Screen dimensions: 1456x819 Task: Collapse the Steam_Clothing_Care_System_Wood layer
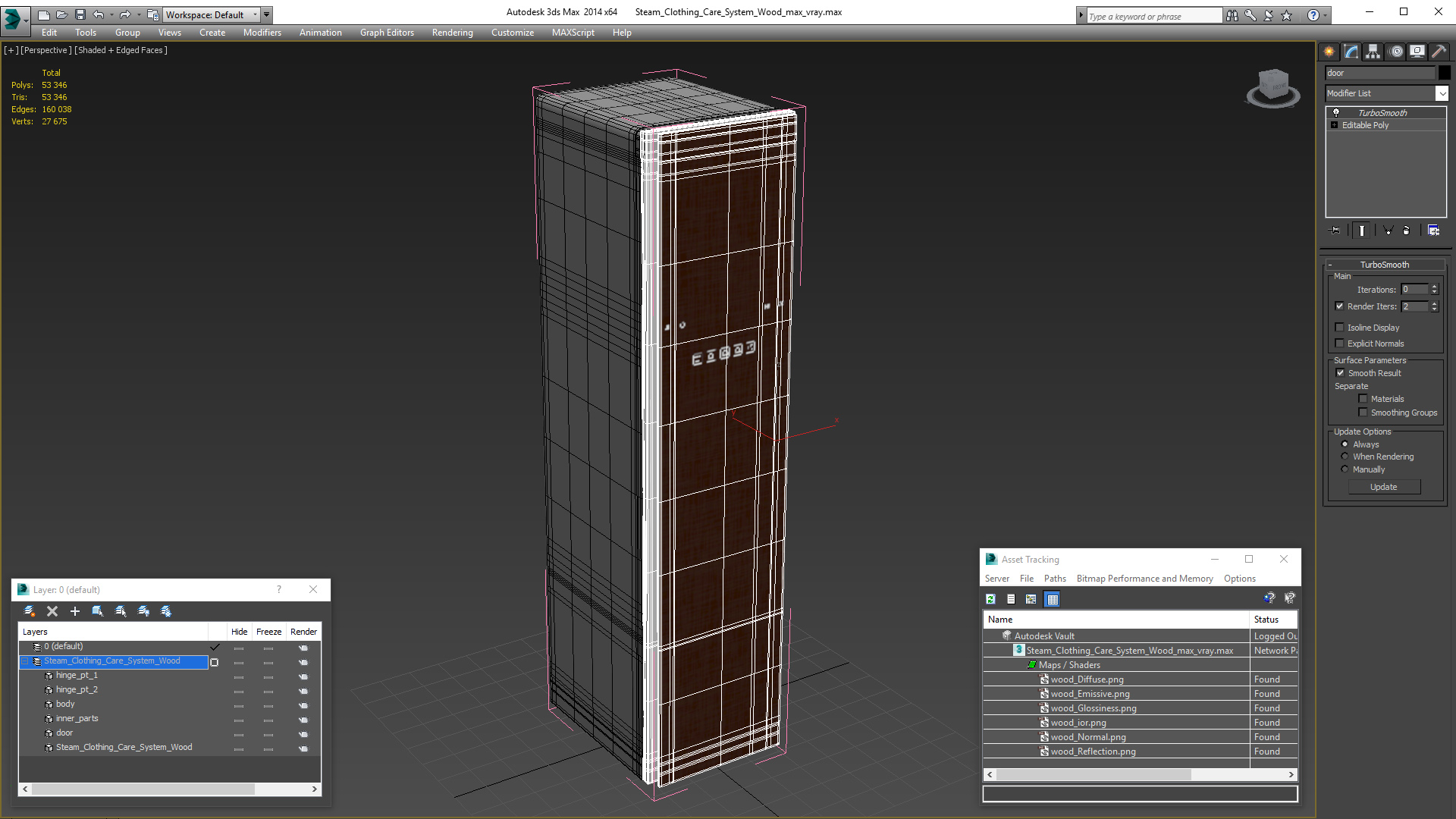(24, 661)
